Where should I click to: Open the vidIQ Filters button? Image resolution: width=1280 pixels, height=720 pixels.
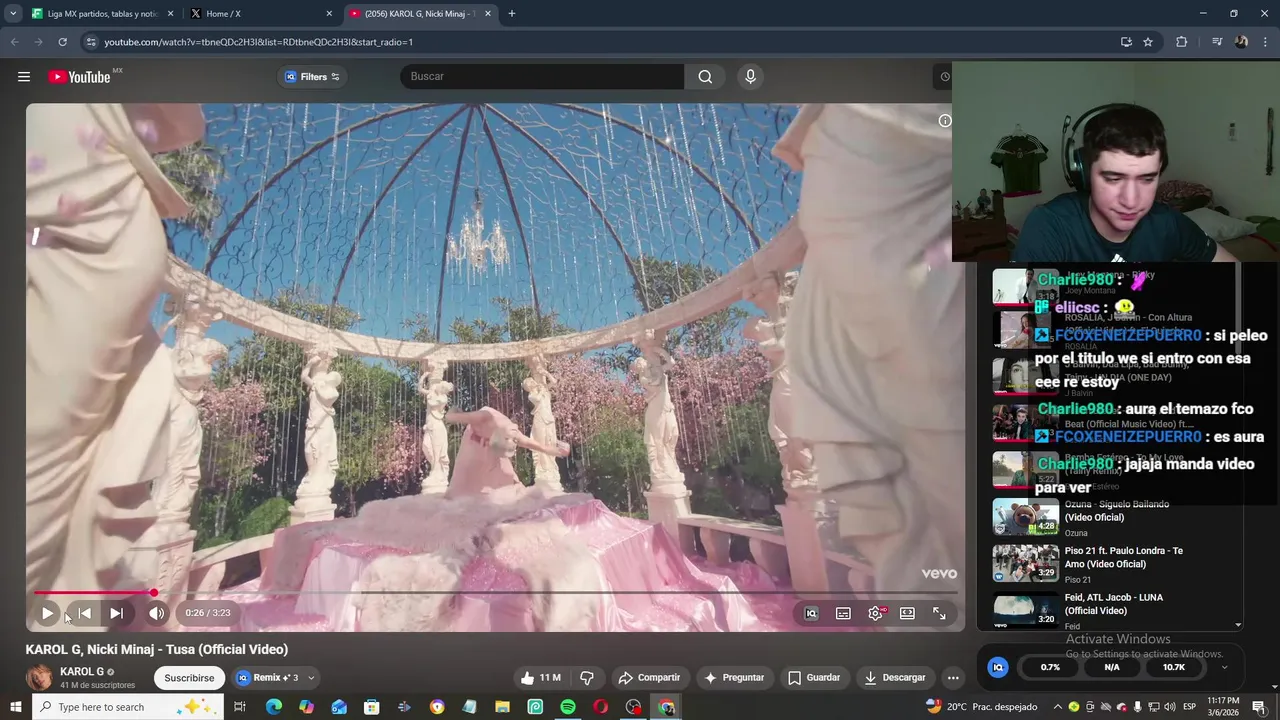point(312,77)
